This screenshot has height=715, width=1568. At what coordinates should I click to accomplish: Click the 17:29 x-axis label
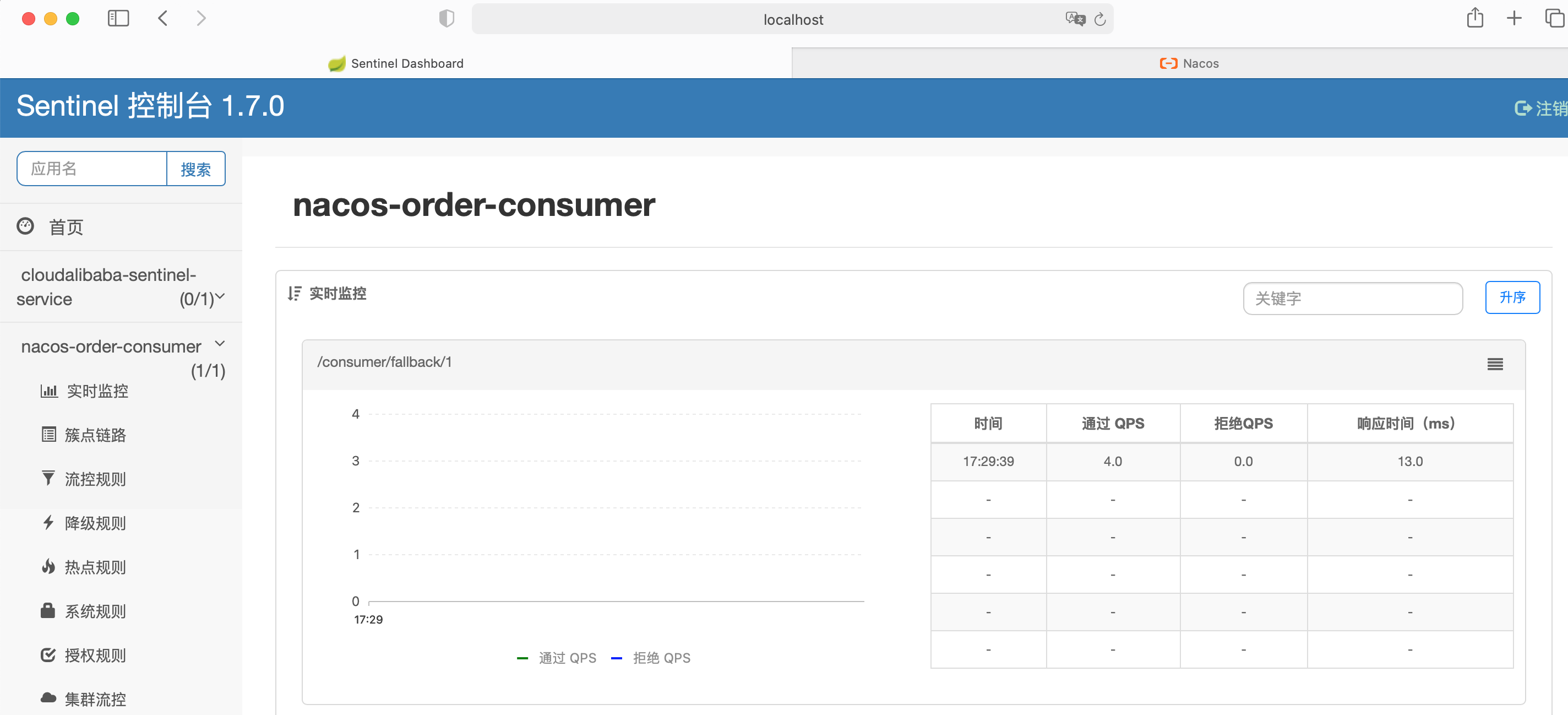point(368,619)
